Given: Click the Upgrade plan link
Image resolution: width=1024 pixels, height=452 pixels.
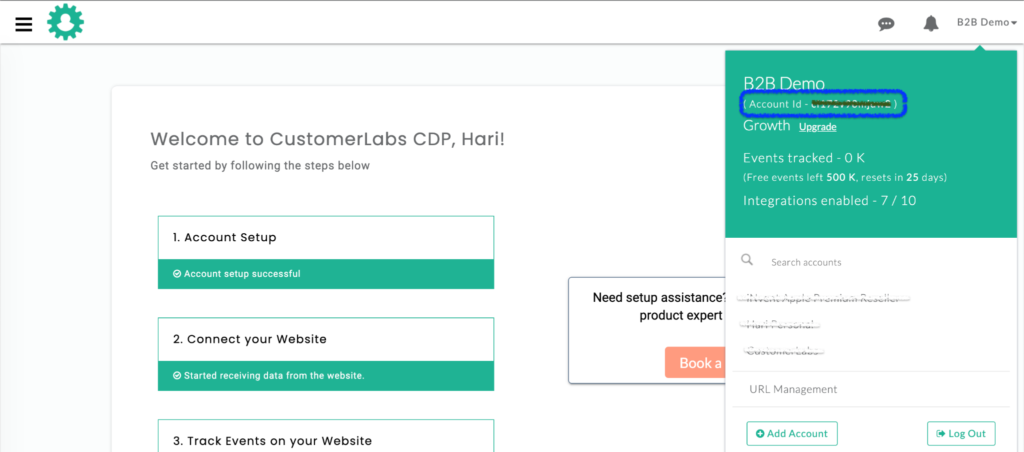Looking at the screenshot, I should [x=818, y=127].
